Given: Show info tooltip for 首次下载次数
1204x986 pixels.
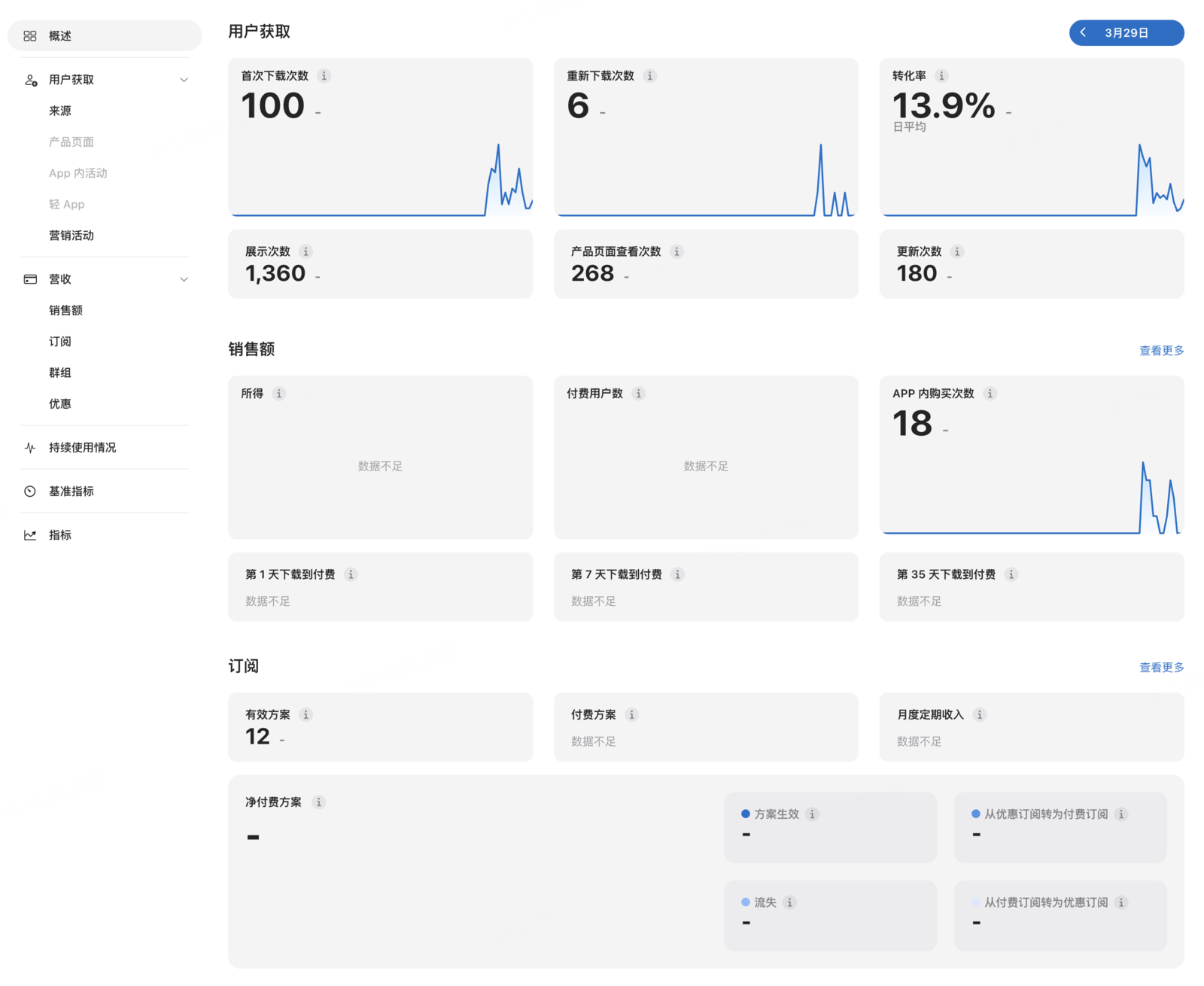Looking at the screenshot, I should (324, 75).
